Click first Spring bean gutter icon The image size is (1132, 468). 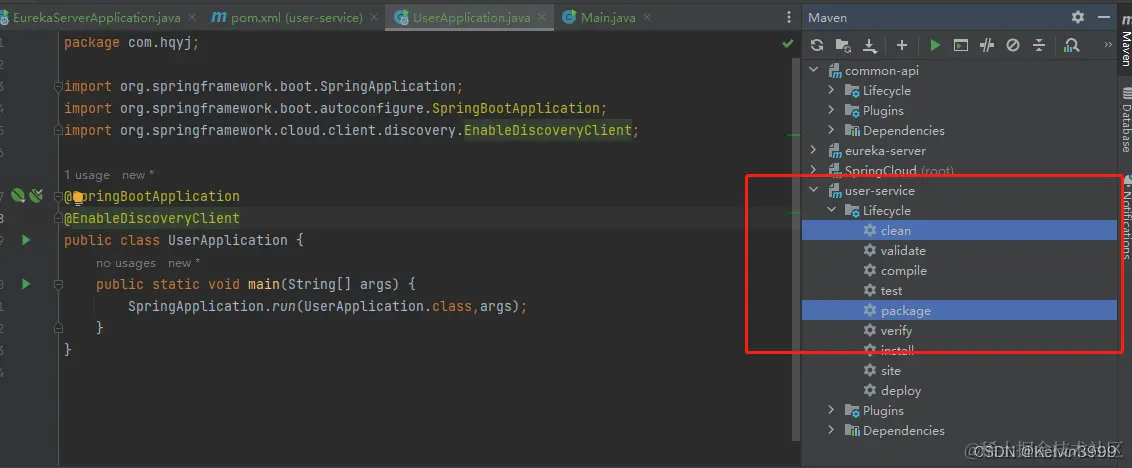click(x=19, y=195)
